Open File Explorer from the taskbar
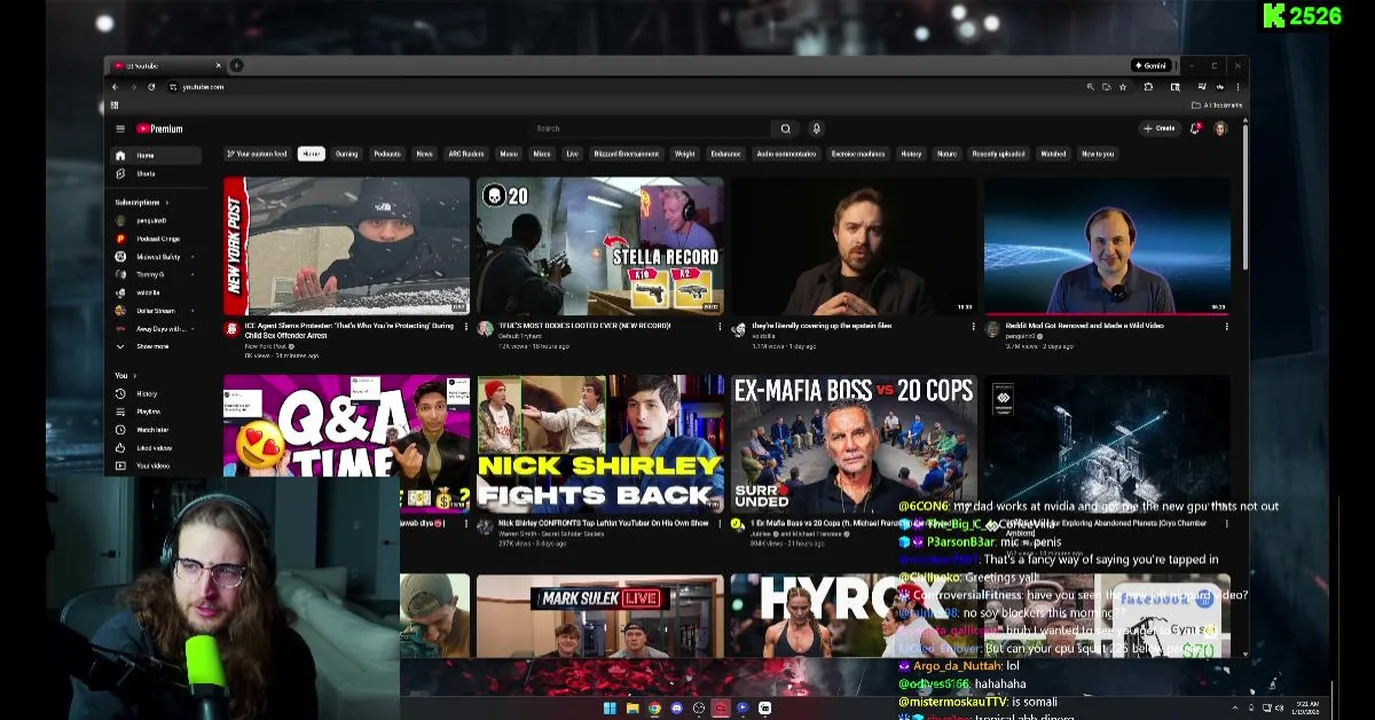Viewport: 1375px width, 720px height. coord(632,708)
